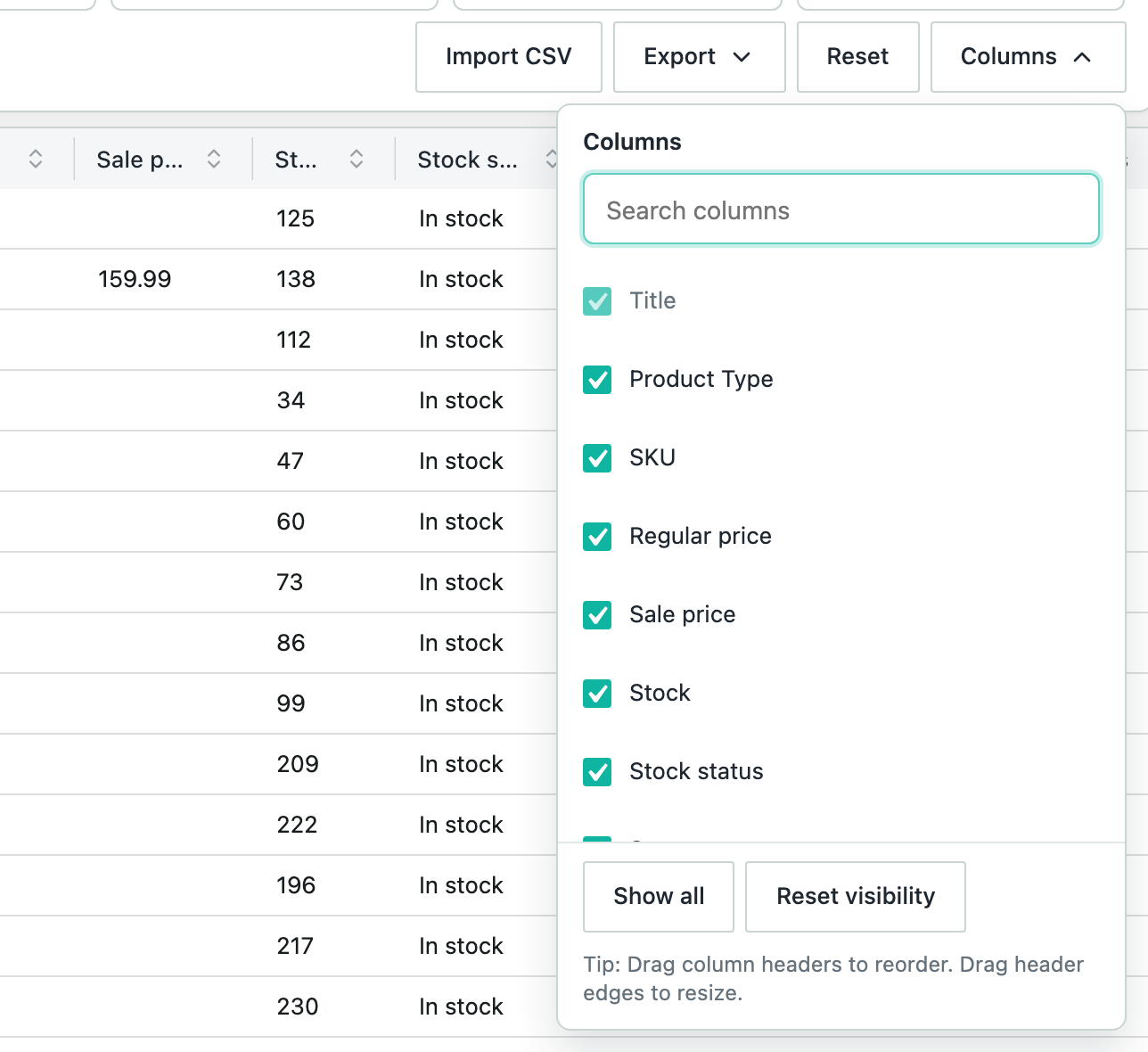Sort by the Stock column arrows

(357, 159)
